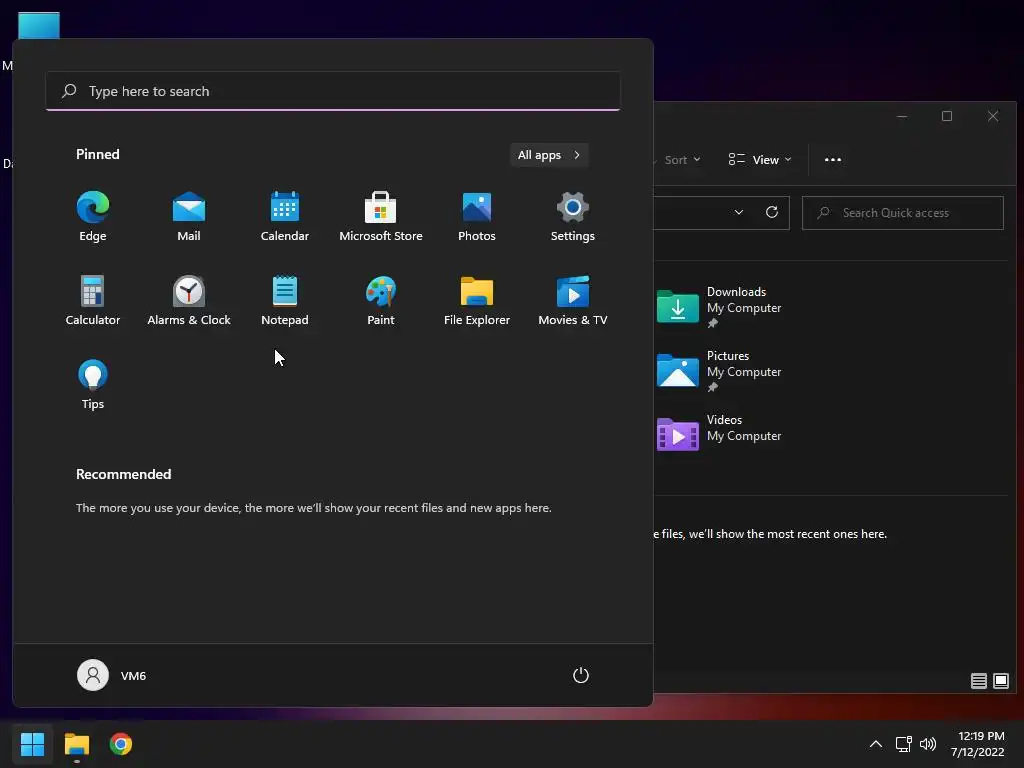Expand address bar history dropdown in File Explorer

pyautogui.click(x=739, y=213)
